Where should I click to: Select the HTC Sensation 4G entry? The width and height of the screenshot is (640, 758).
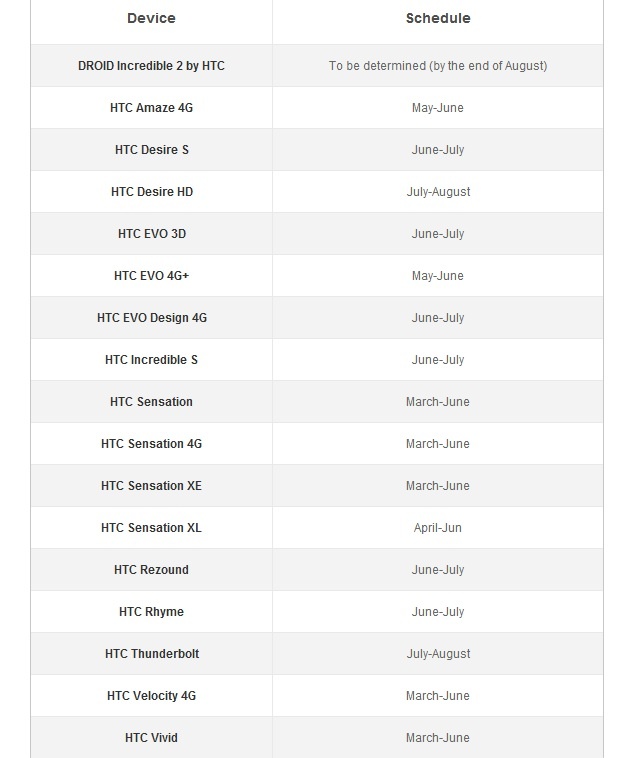coord(151,444)
